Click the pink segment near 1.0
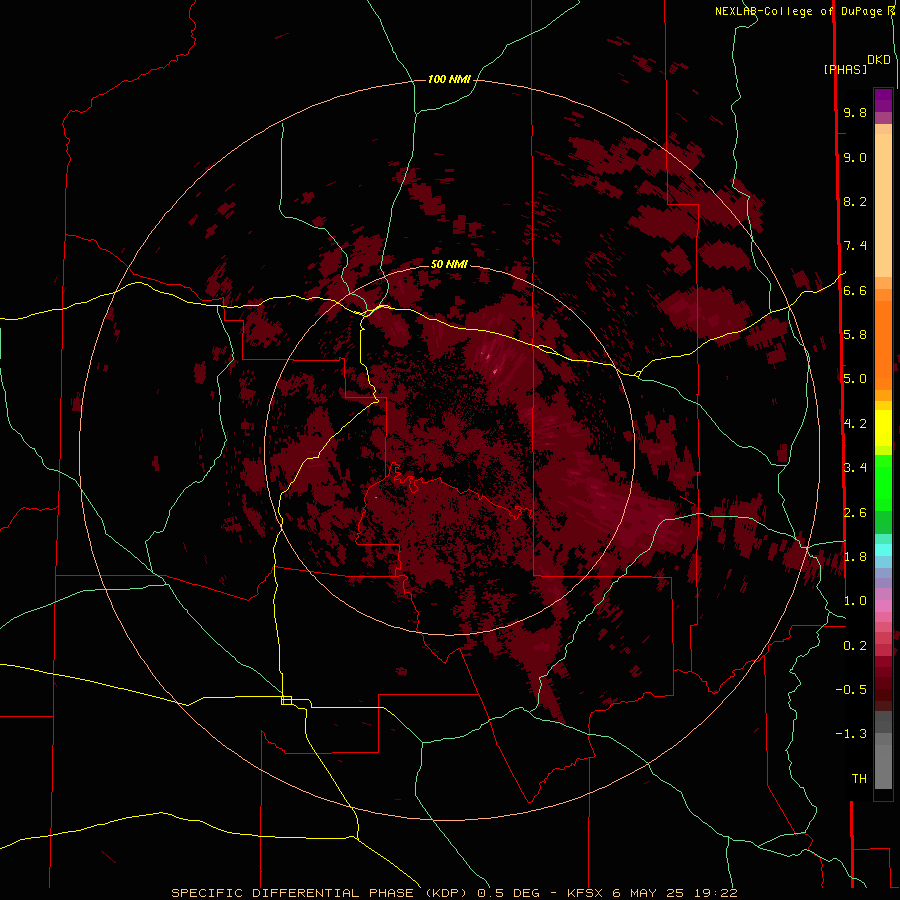The height and width of the screenshot is (900, 900). tap(883, 606)
